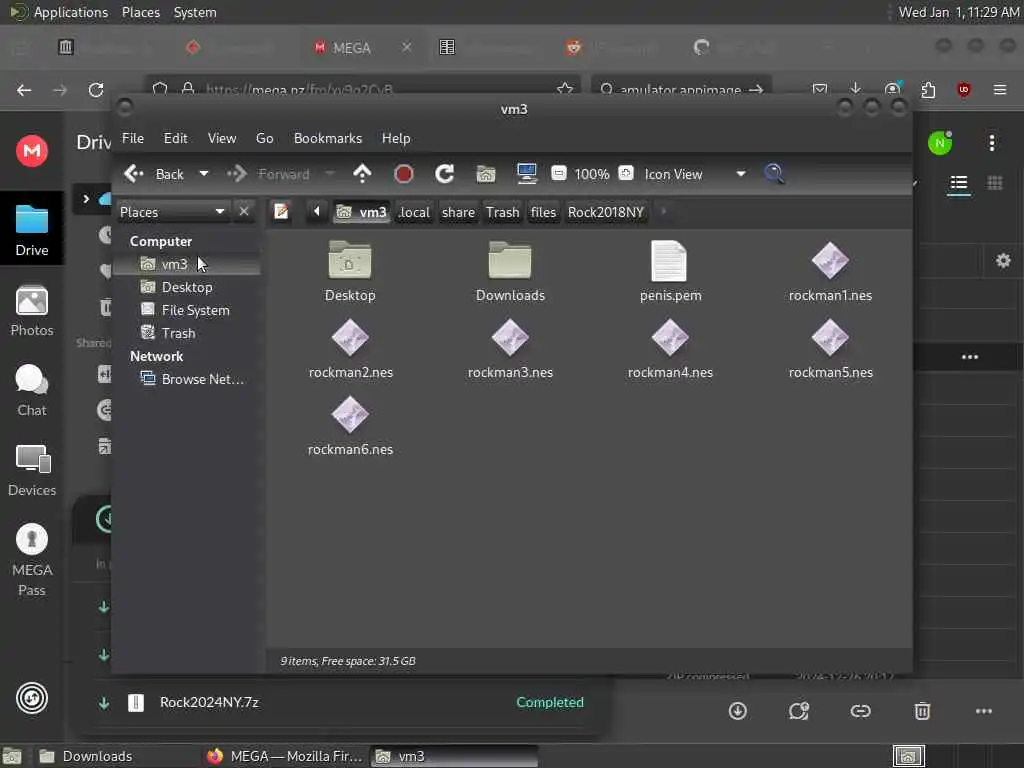
Task: Switch MEGA to grid view
Action: coord(995,183)
